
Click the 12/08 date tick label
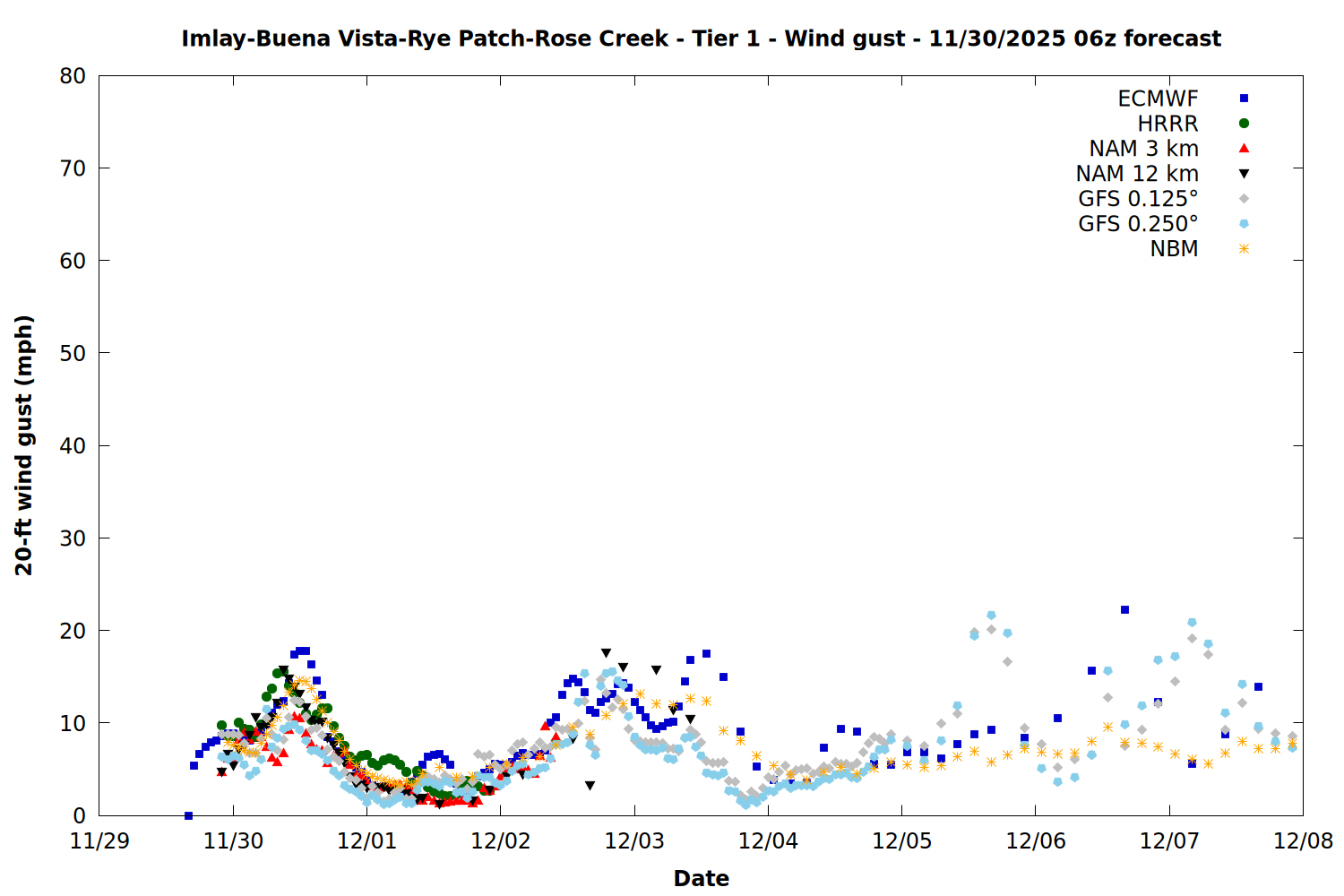1304,841
